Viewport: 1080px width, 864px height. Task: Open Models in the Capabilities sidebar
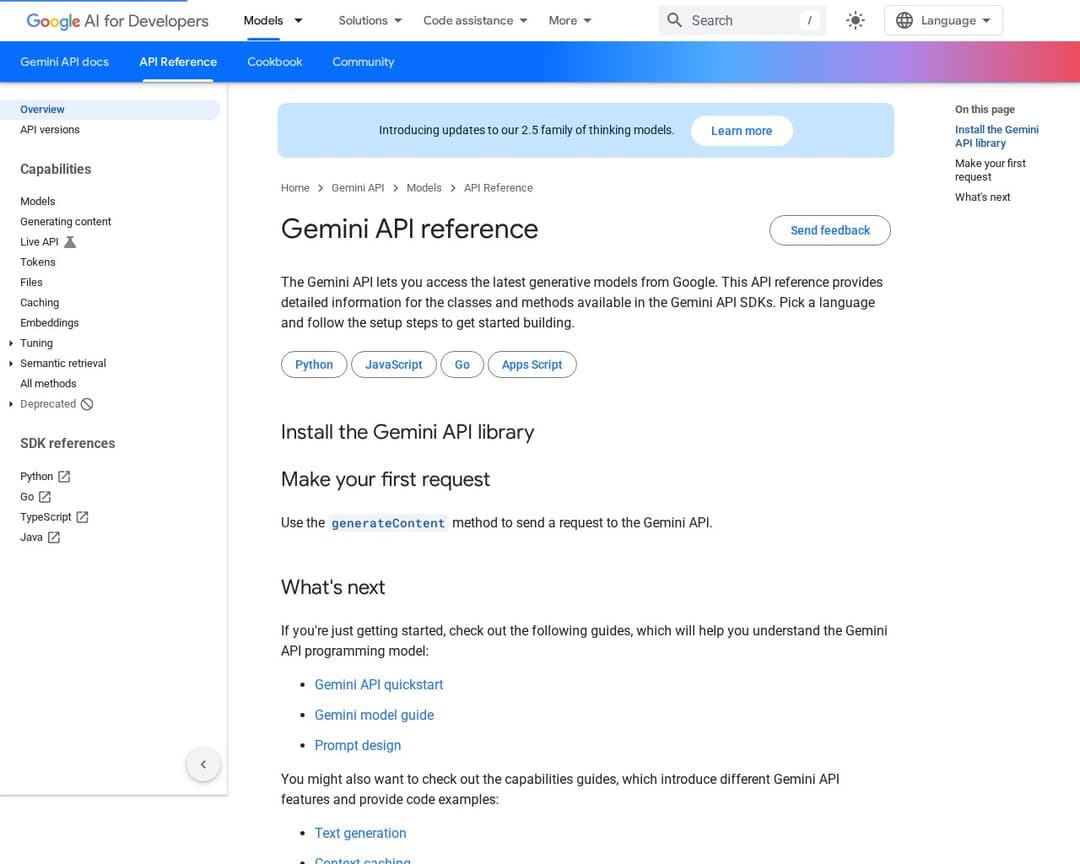37,201
